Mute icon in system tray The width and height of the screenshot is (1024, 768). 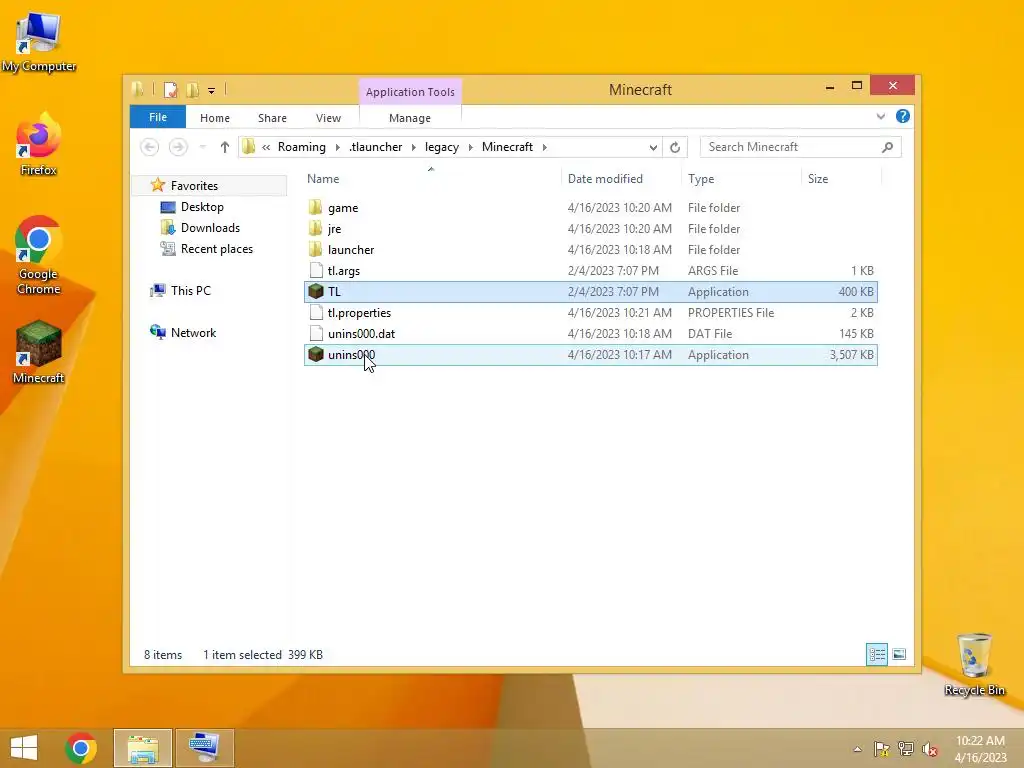pyautogui.click(x=929, y=749)
